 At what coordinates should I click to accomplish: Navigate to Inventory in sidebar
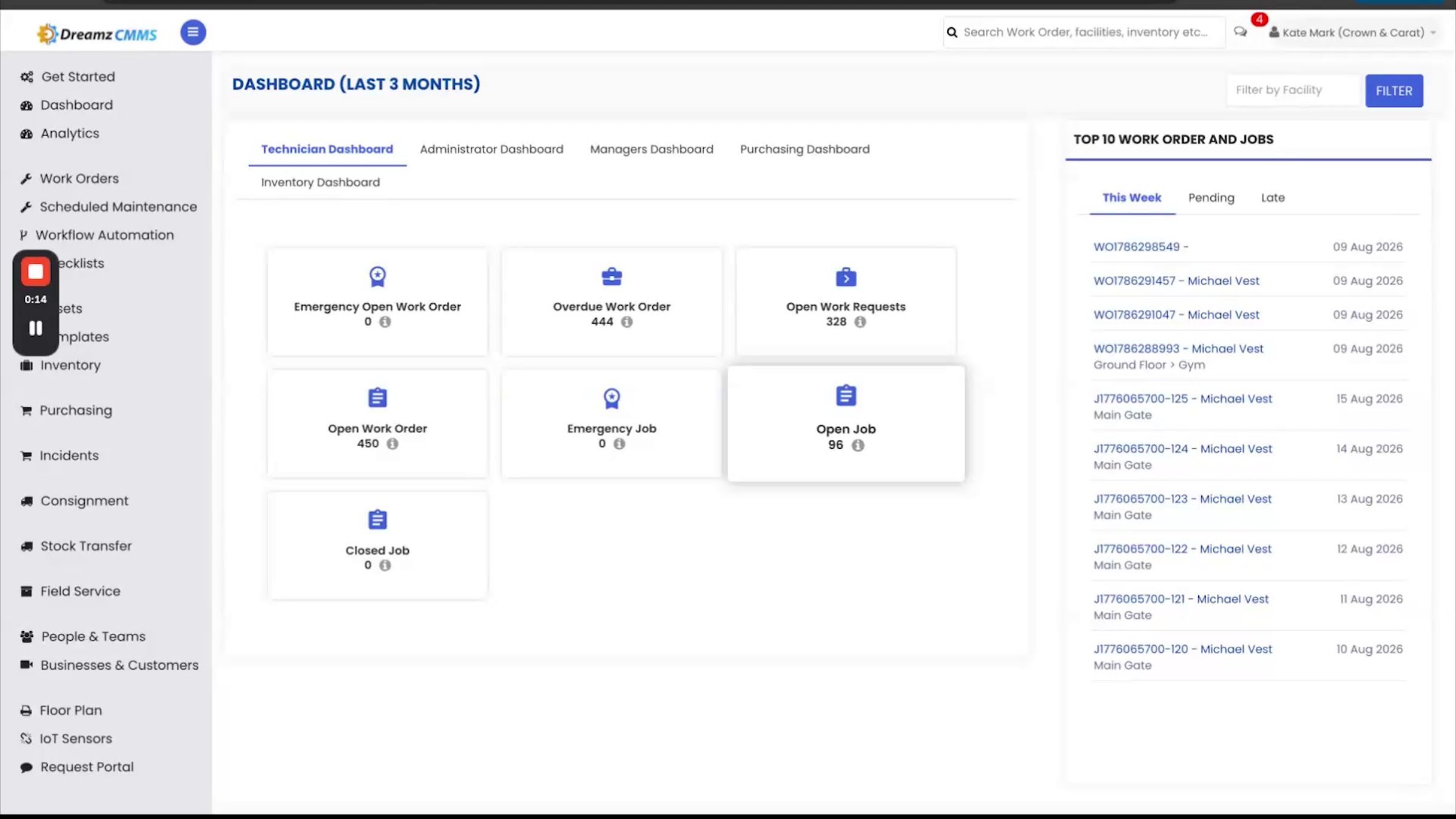[70, 365]
